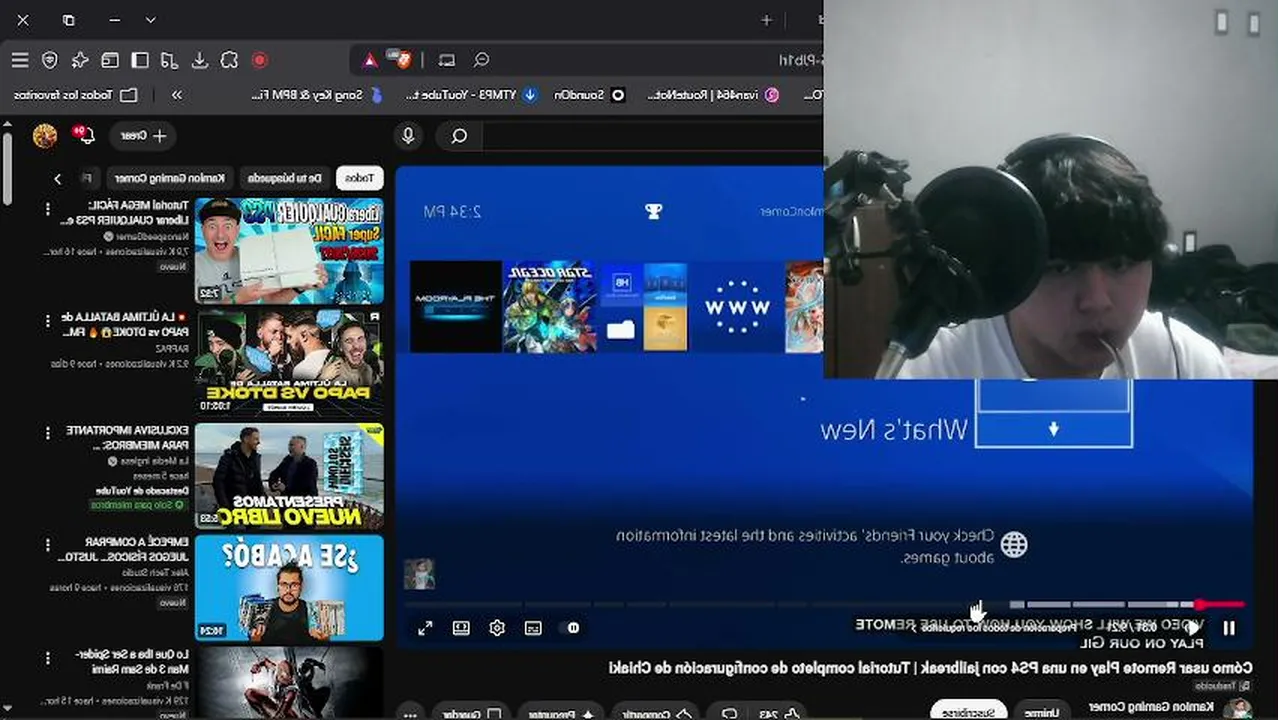The width and height of the screenshot is (1278, 720).
Task: Seek using the red video progress bar
Action: (x=1219, y=604)
